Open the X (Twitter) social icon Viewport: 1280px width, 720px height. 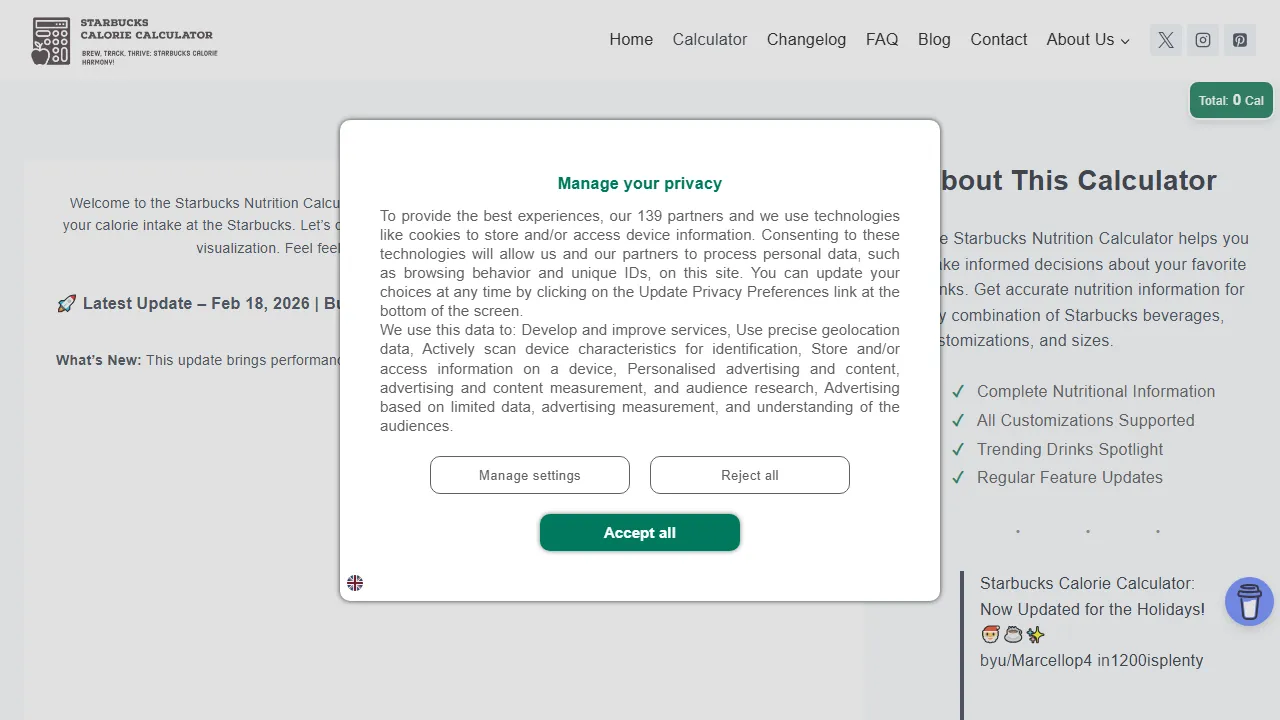[x=1165, y=40]
